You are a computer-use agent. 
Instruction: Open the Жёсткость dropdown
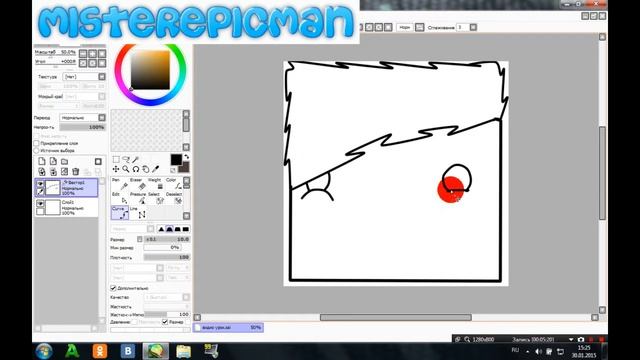tap(167, 306)
